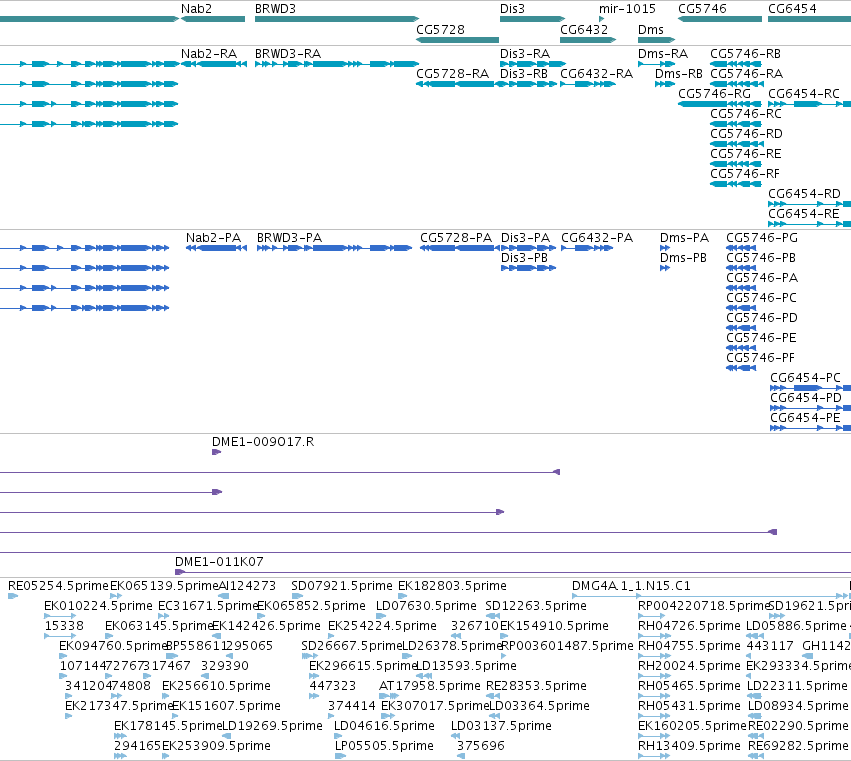Select the SD12263.5prime EST arrow

coord(493,616)
